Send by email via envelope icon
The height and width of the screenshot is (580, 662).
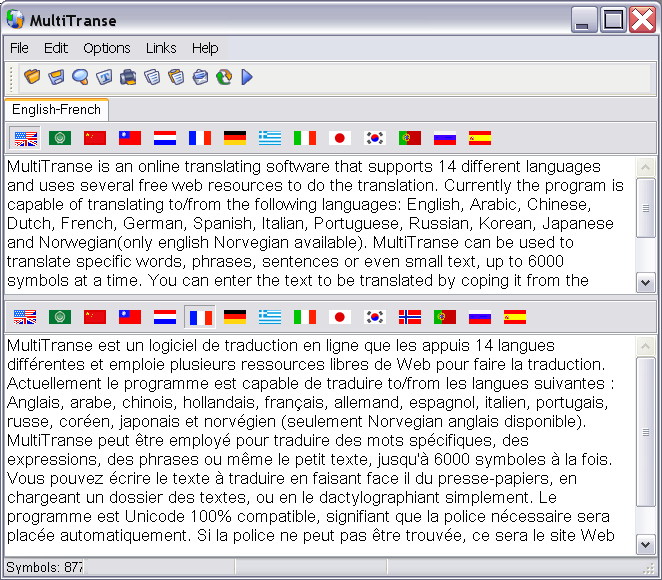click(x=200, y=77)
